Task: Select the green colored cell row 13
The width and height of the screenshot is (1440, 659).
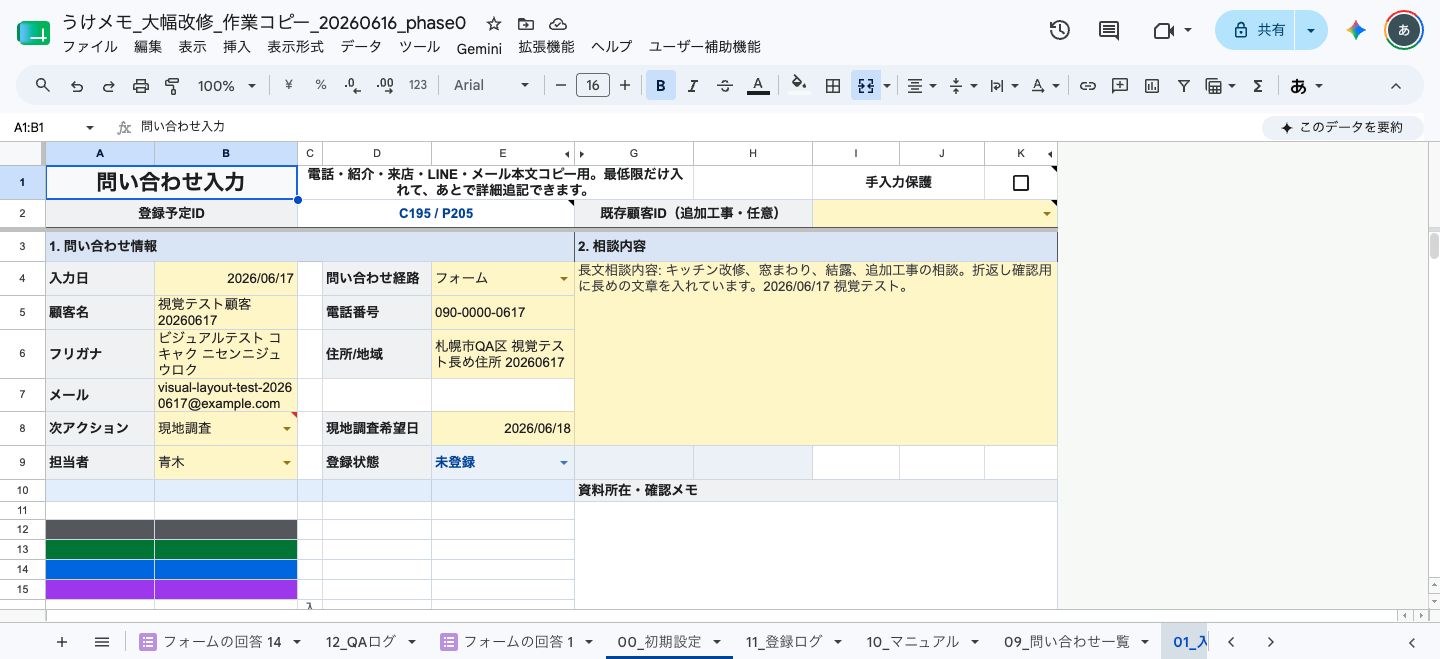Action: pyautogui.click(x=171, y=549)
